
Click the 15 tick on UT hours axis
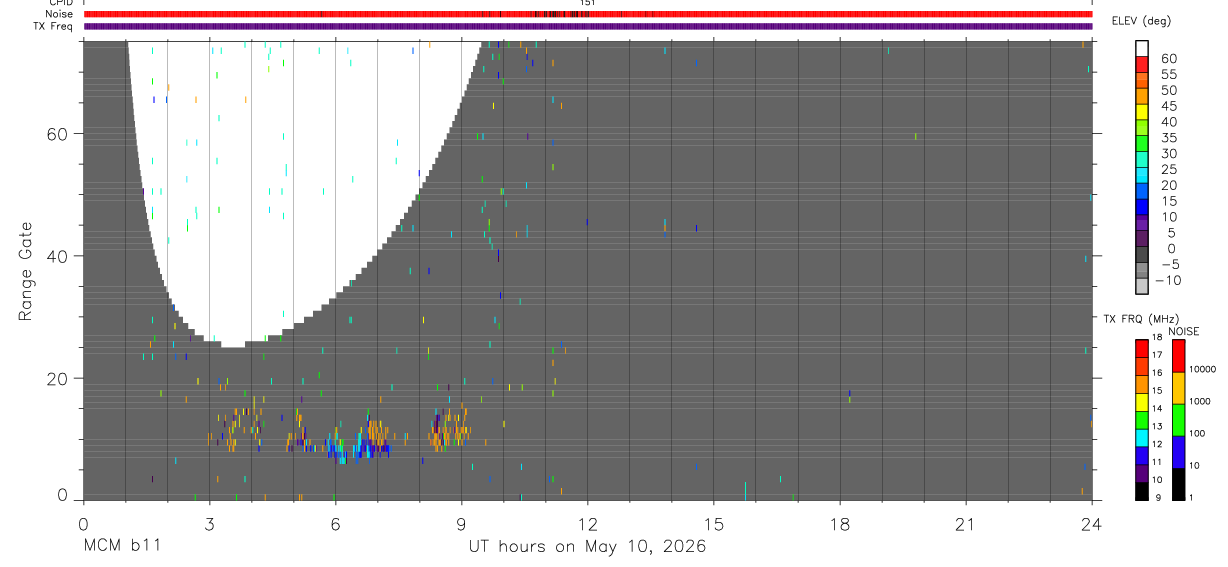point(713,524)
